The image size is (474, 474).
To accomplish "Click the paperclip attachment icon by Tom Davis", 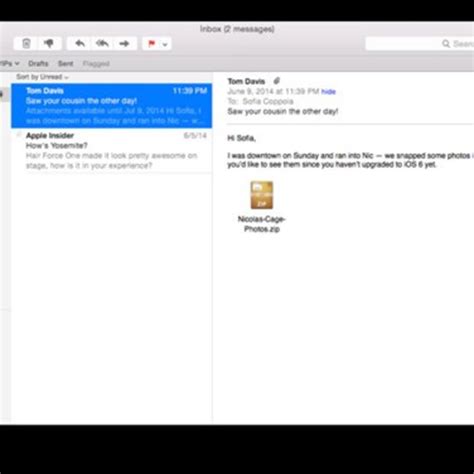I will (276, 81).
